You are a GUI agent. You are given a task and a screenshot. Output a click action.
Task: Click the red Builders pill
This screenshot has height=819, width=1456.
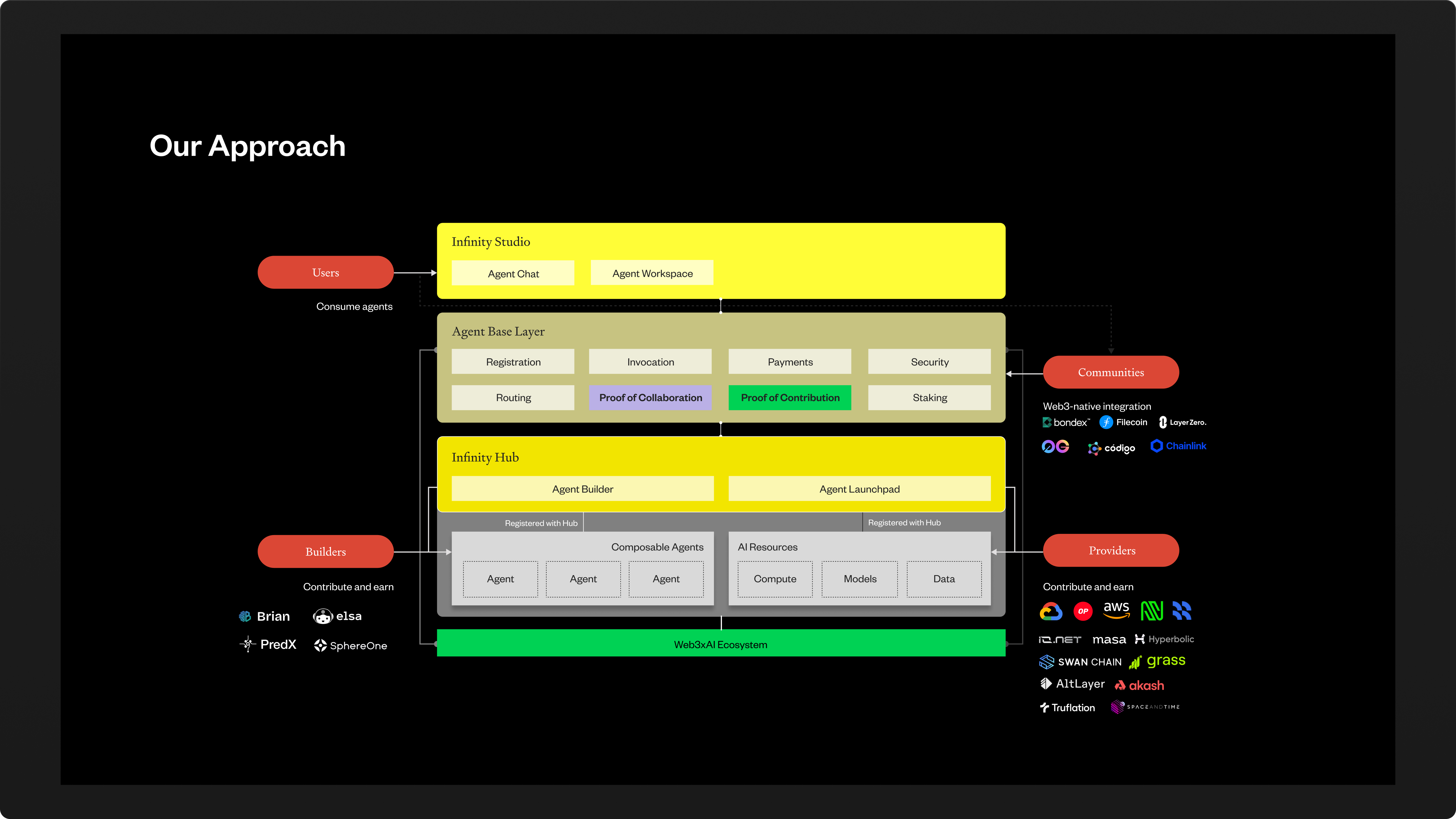(325, 552)
